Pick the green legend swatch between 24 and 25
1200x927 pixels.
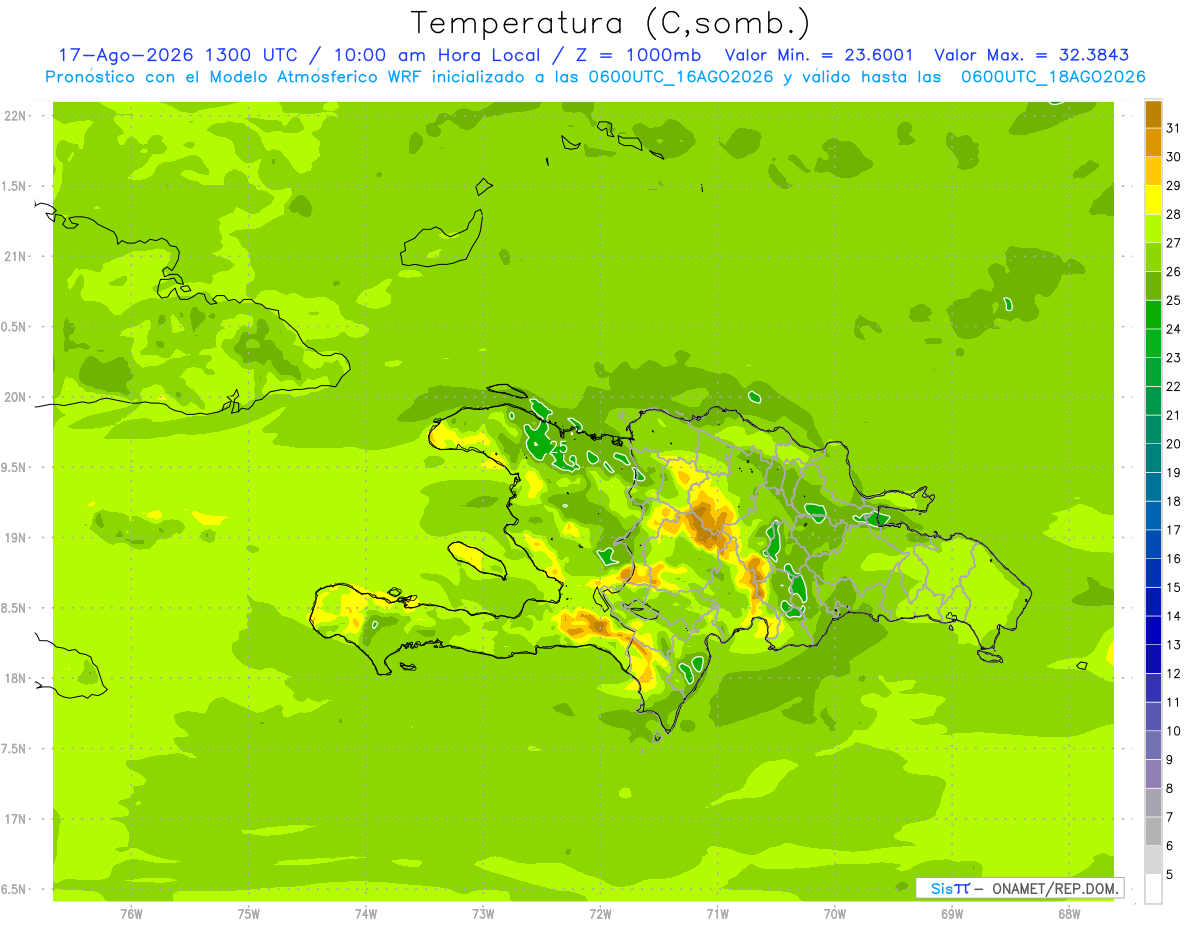(1153, 315)
